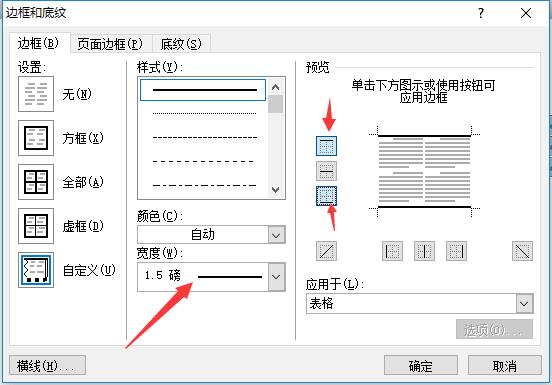Select the dotted line style
Image resolution: width=552 pixels, height=385 pixels.
204,113
